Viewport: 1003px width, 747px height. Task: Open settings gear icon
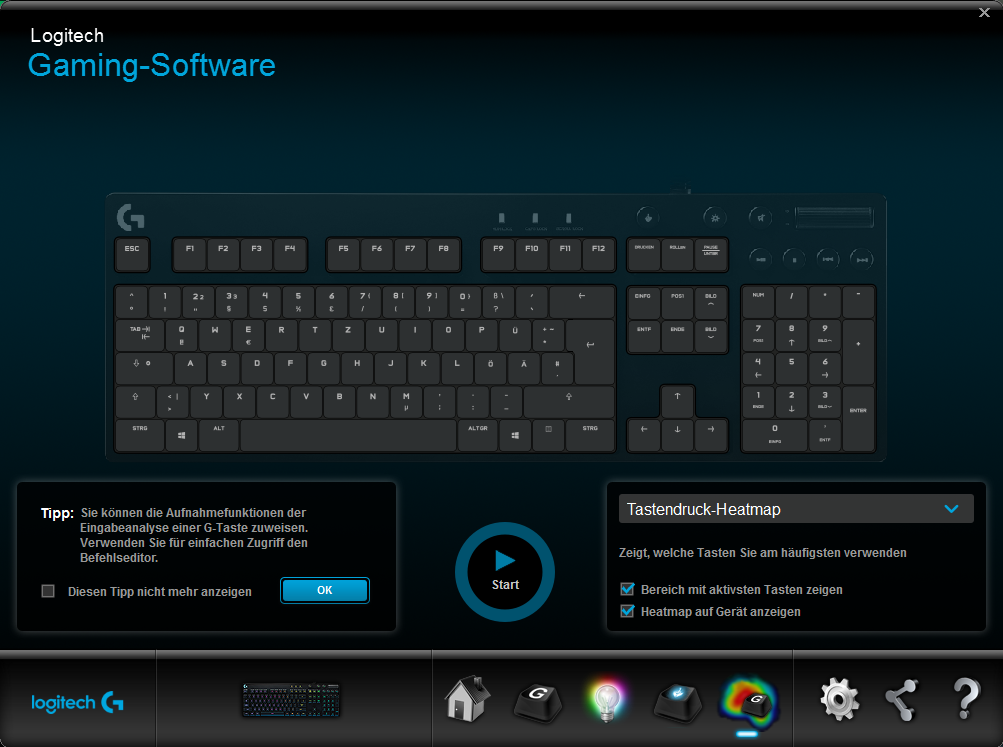[839, 700]
